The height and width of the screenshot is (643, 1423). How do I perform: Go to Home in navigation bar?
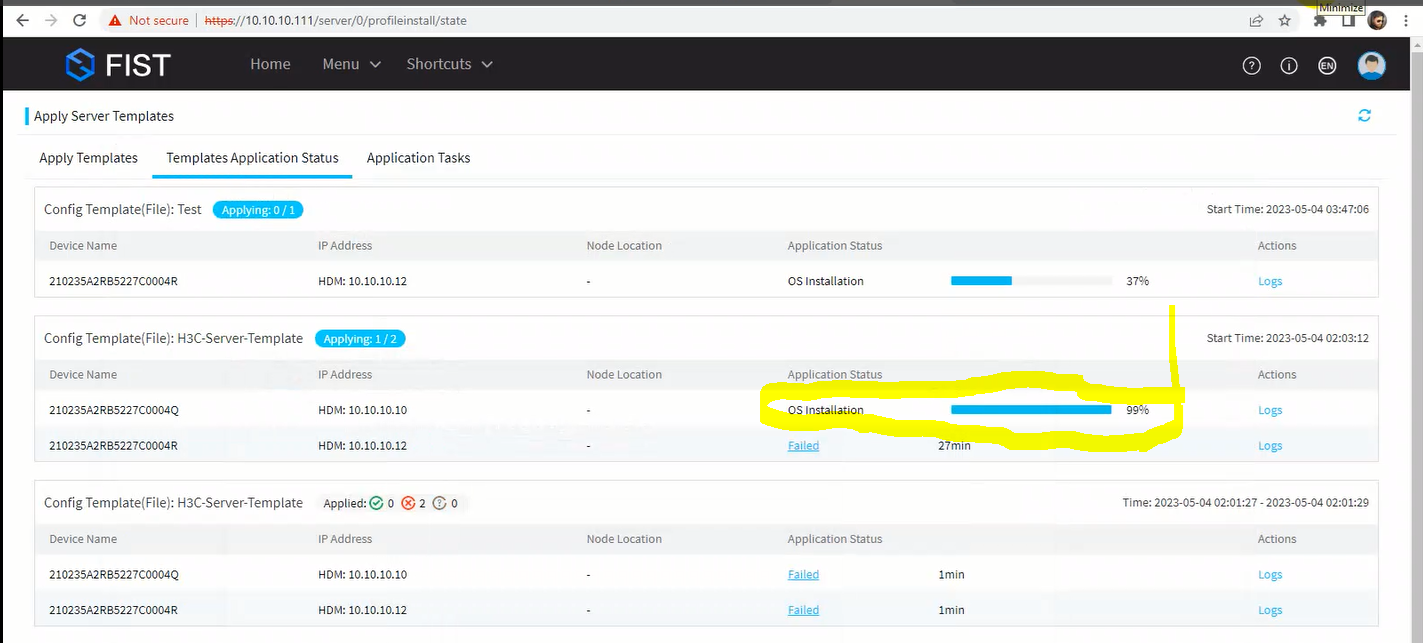click(270, 64)
